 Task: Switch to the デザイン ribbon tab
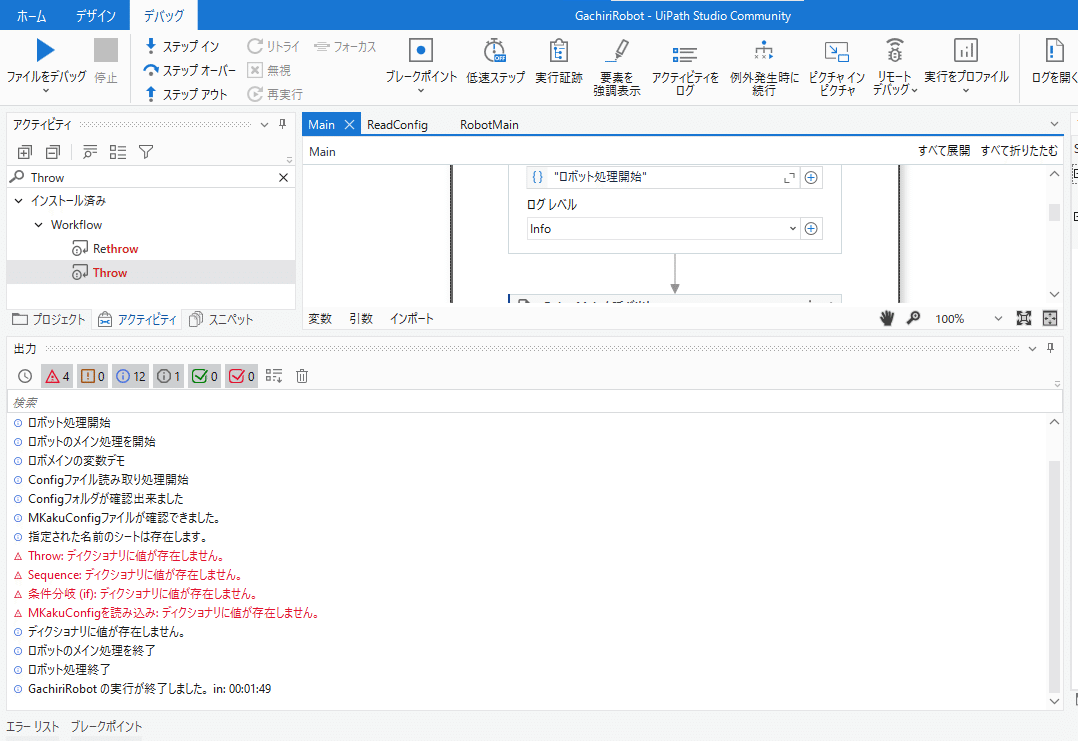pyautogui.click(x=96, y=15)
